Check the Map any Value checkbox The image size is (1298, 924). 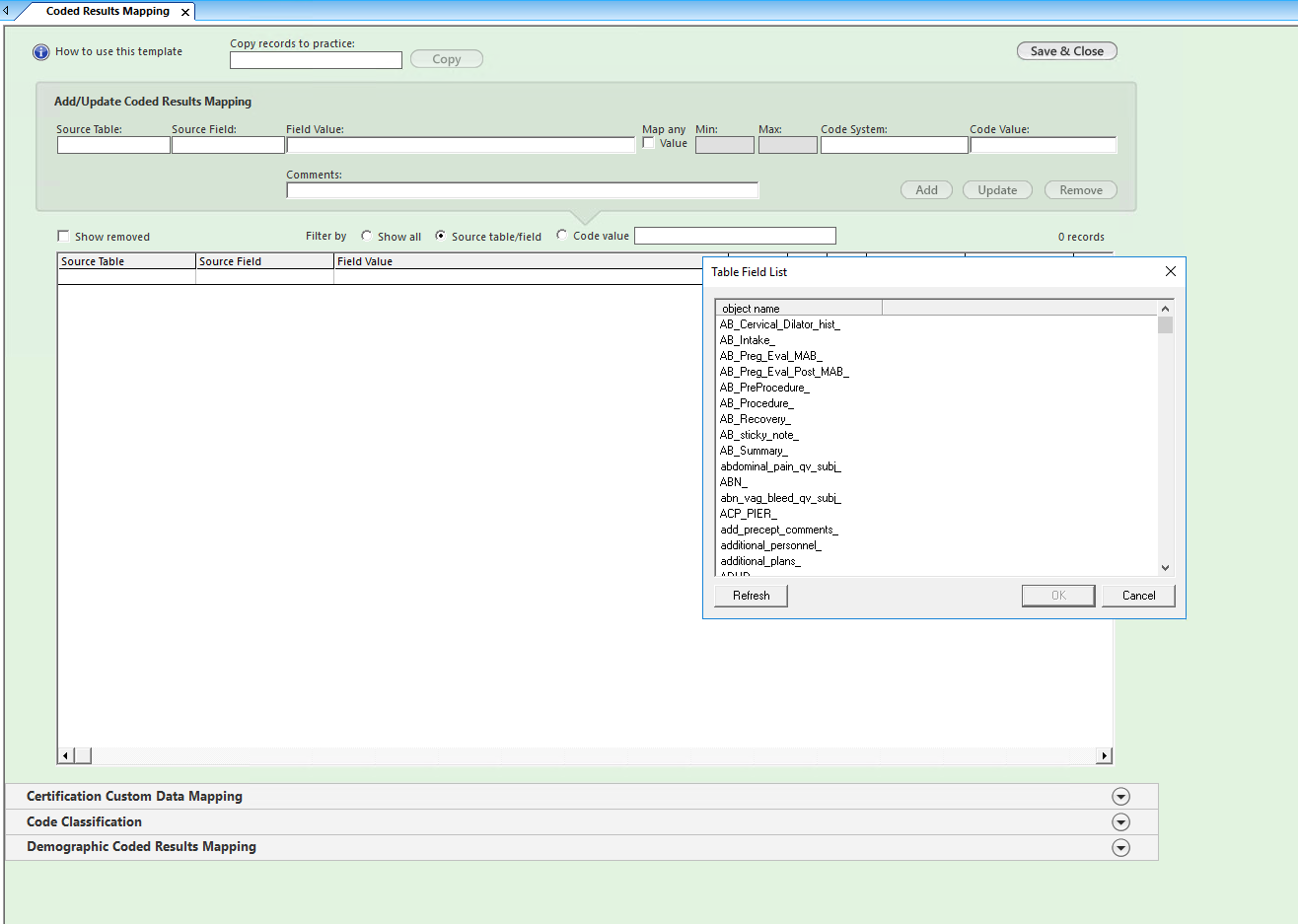coord(648,143)
